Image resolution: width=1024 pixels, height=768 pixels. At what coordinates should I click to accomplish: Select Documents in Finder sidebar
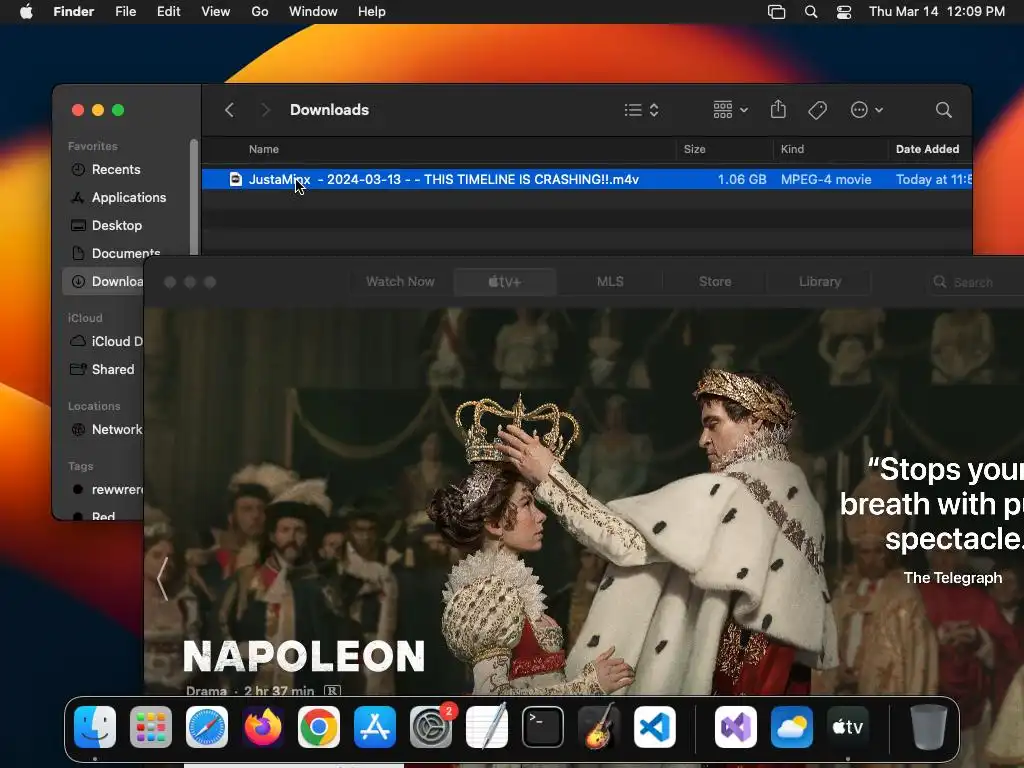pos(125,253)
